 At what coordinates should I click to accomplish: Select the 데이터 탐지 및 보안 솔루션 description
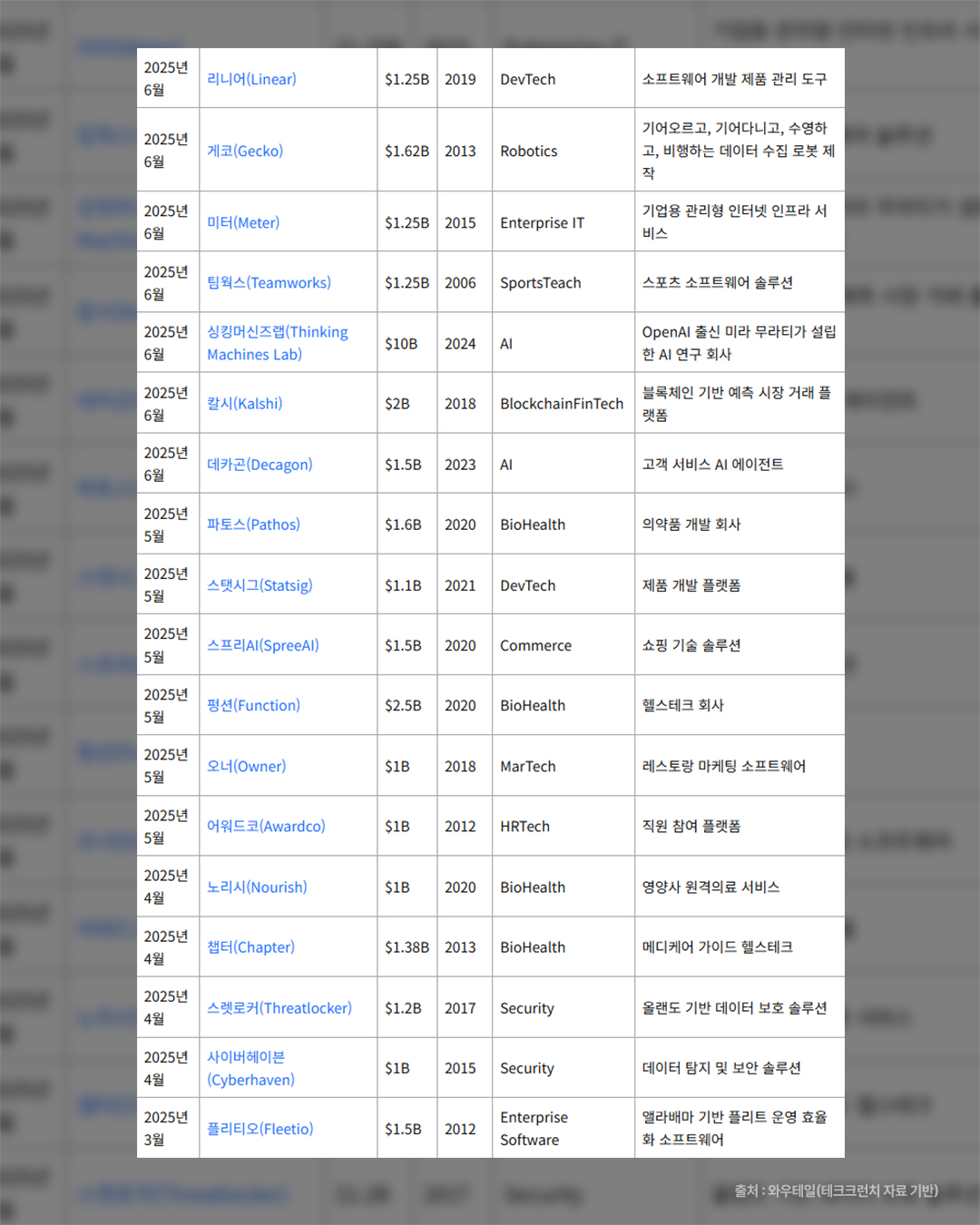click(721, 1068)
